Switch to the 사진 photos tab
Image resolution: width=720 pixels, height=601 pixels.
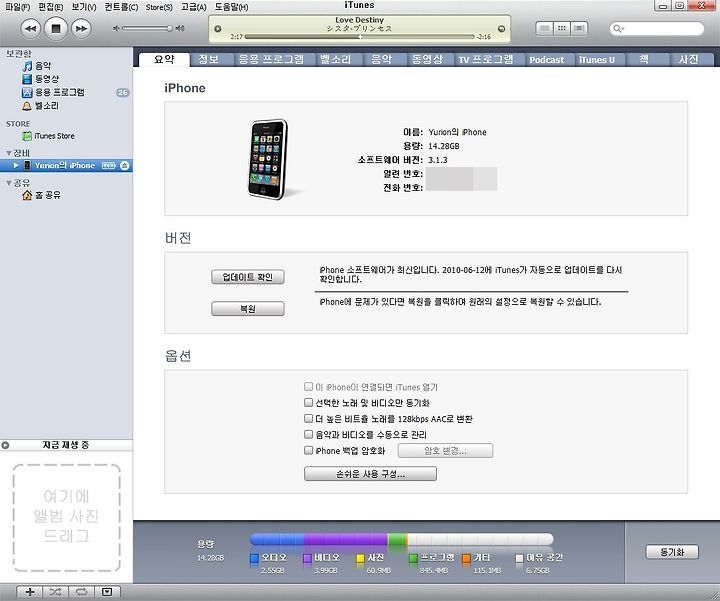click(689, 60)
